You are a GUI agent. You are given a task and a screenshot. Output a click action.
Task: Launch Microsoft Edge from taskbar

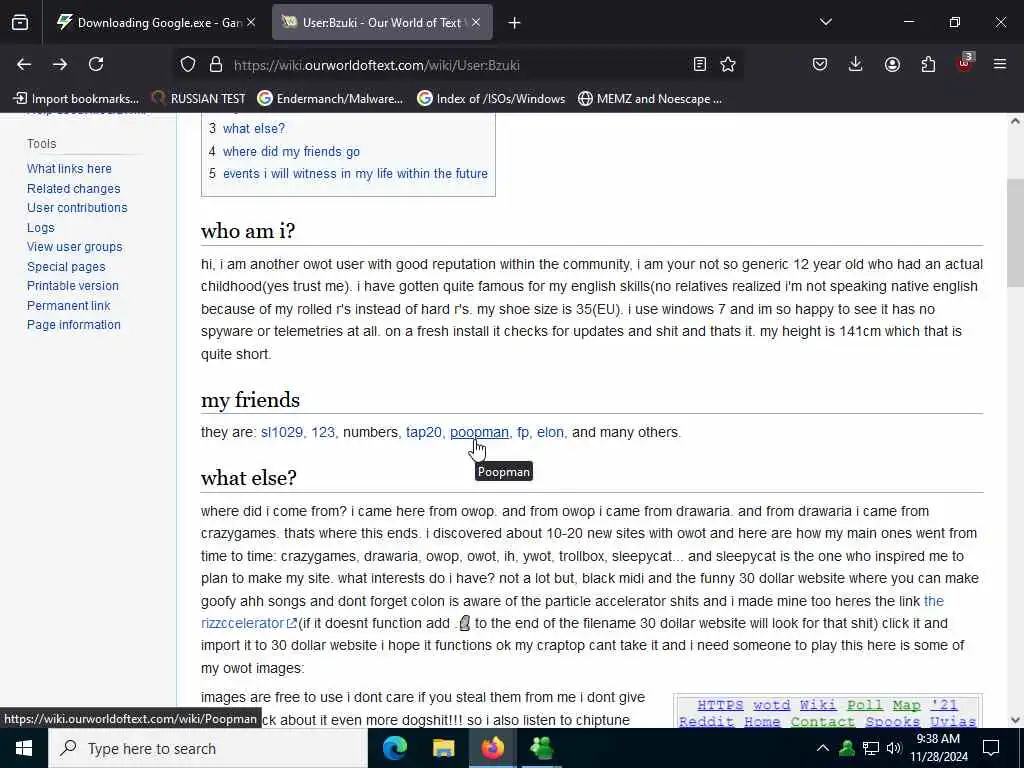(x=394, y=748)
